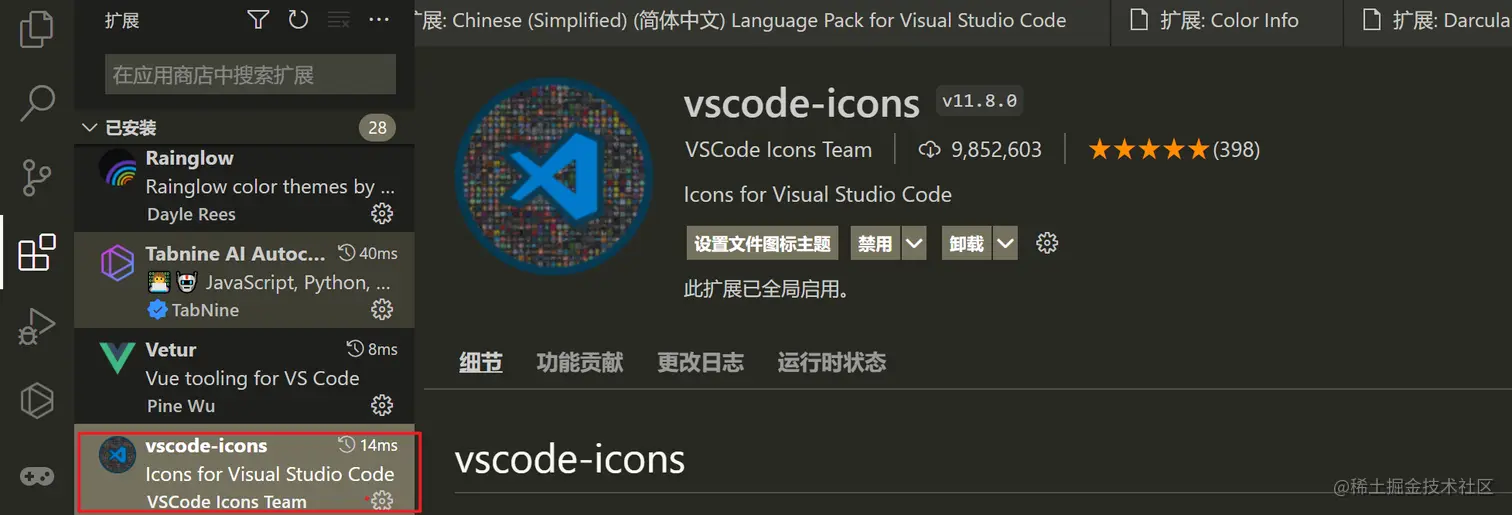Open the 扩展: Darcula editor tab
1512x515 pixels.
(1428, 21)
